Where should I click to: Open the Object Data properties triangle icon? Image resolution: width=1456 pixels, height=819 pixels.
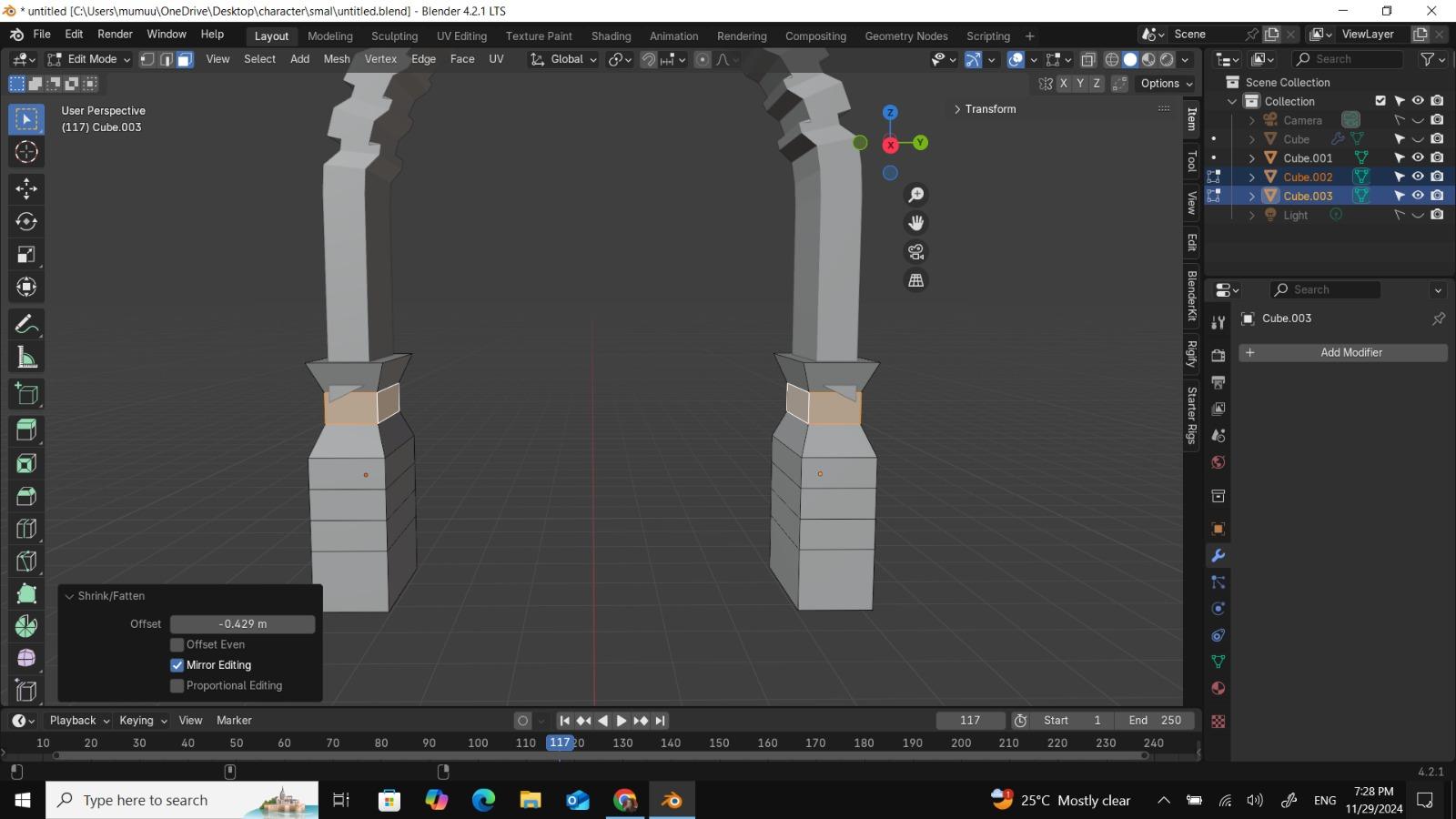tap(1218, 662)
